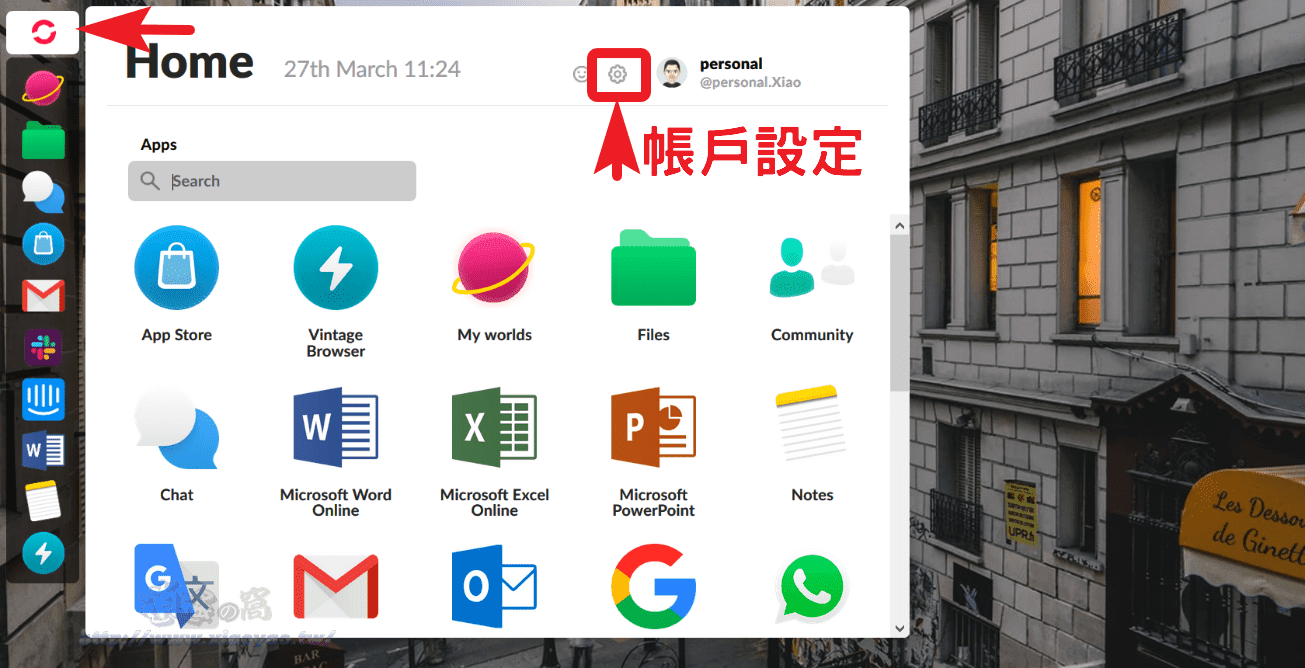This screenshot has width=1305, height=668.
Task: Click the smiley face status icon
Action: tap(580, 74)
